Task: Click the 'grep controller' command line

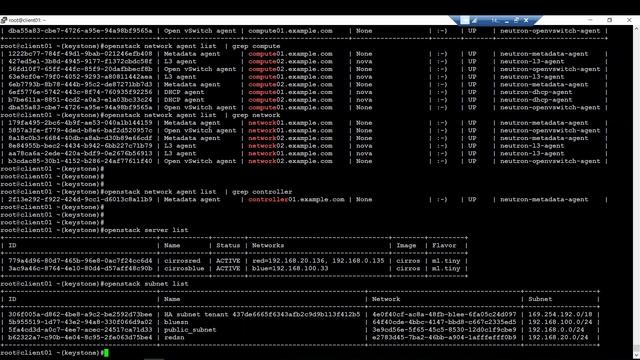Action: click(198, 192)
